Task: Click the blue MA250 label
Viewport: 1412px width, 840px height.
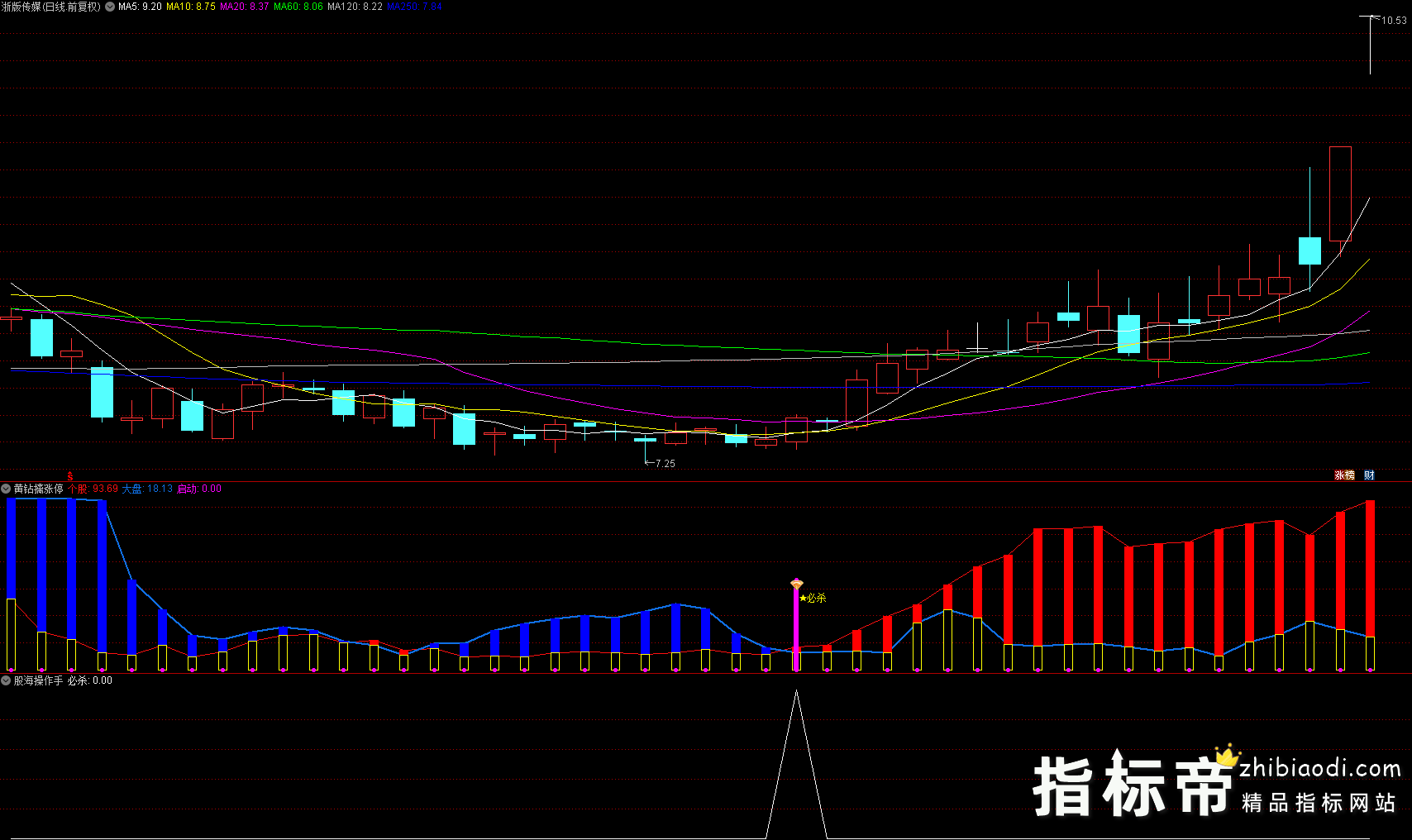Action: coord(414,7)
